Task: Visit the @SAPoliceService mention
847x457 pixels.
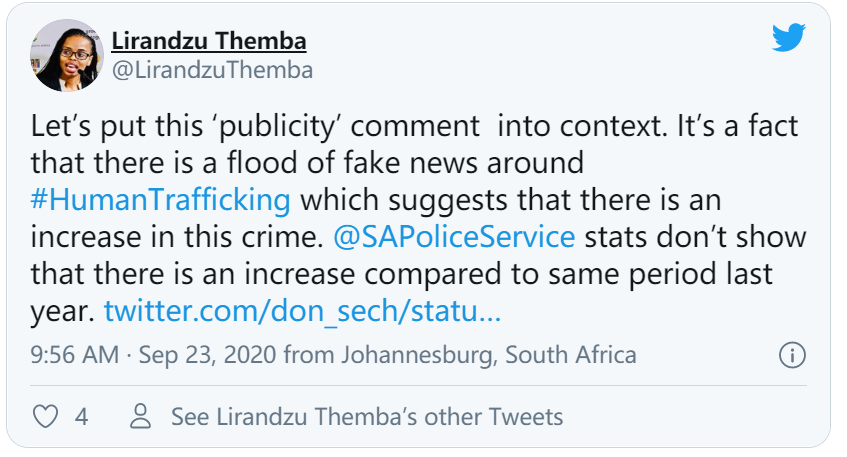Action: click(x=462, y=237)
